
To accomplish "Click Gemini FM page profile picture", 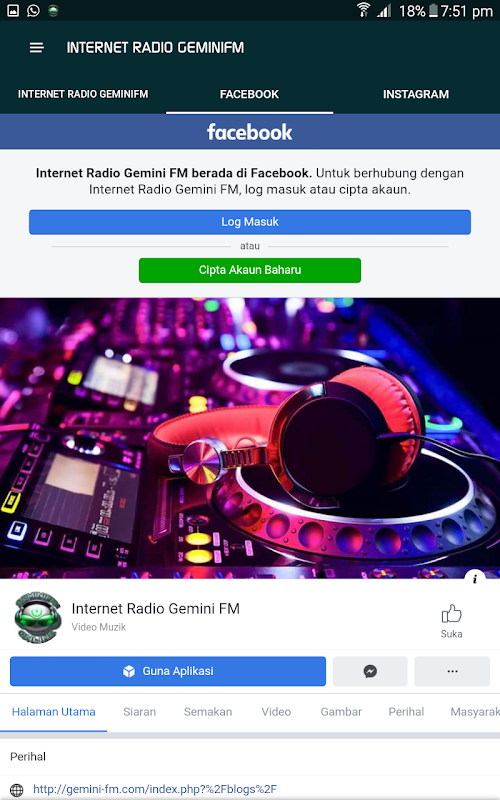I will (37, 617).
